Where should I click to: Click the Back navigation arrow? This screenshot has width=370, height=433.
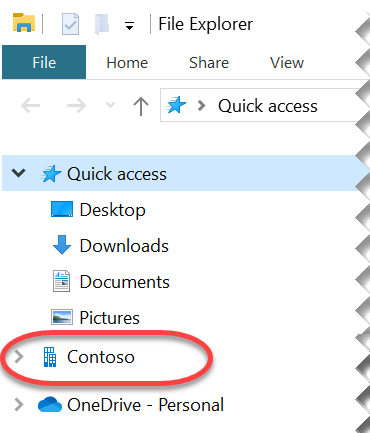(30, 106)
